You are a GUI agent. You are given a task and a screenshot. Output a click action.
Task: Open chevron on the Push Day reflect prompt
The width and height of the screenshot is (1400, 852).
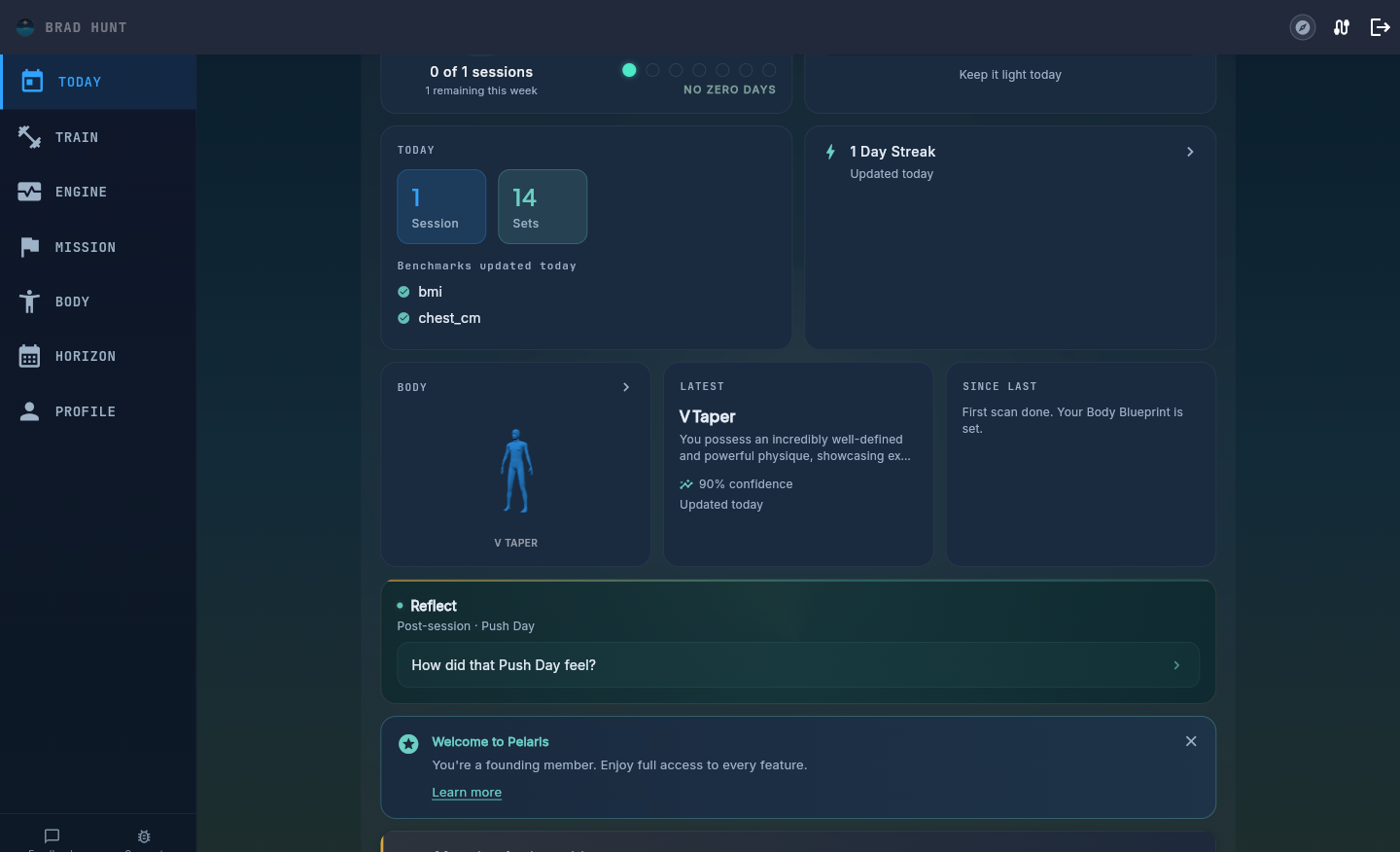tap(1176, 665)
